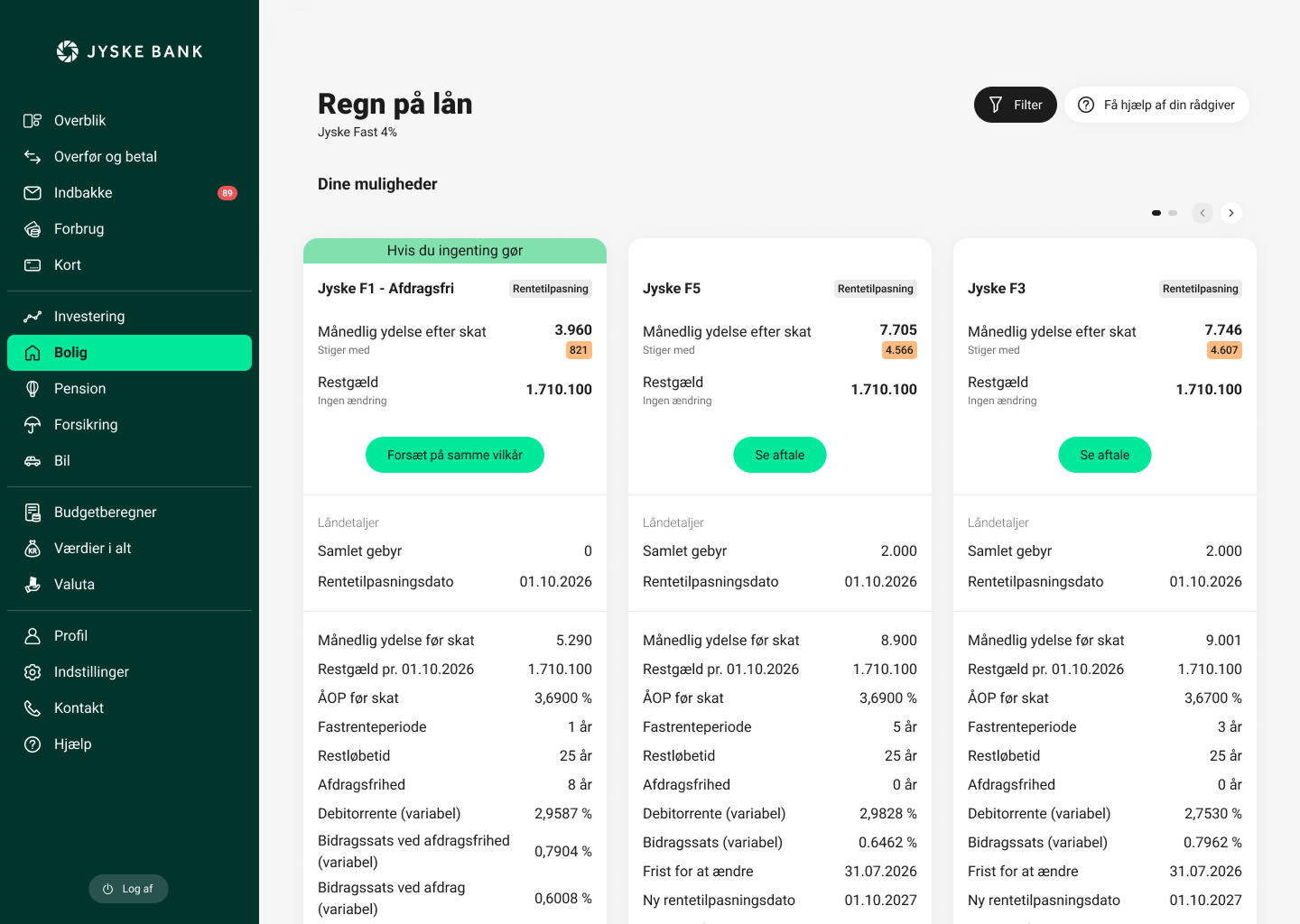Viewport: 1300px width, 924px height.
Task: Click Afdragsfrihed value 8 år
Action: 580,785
